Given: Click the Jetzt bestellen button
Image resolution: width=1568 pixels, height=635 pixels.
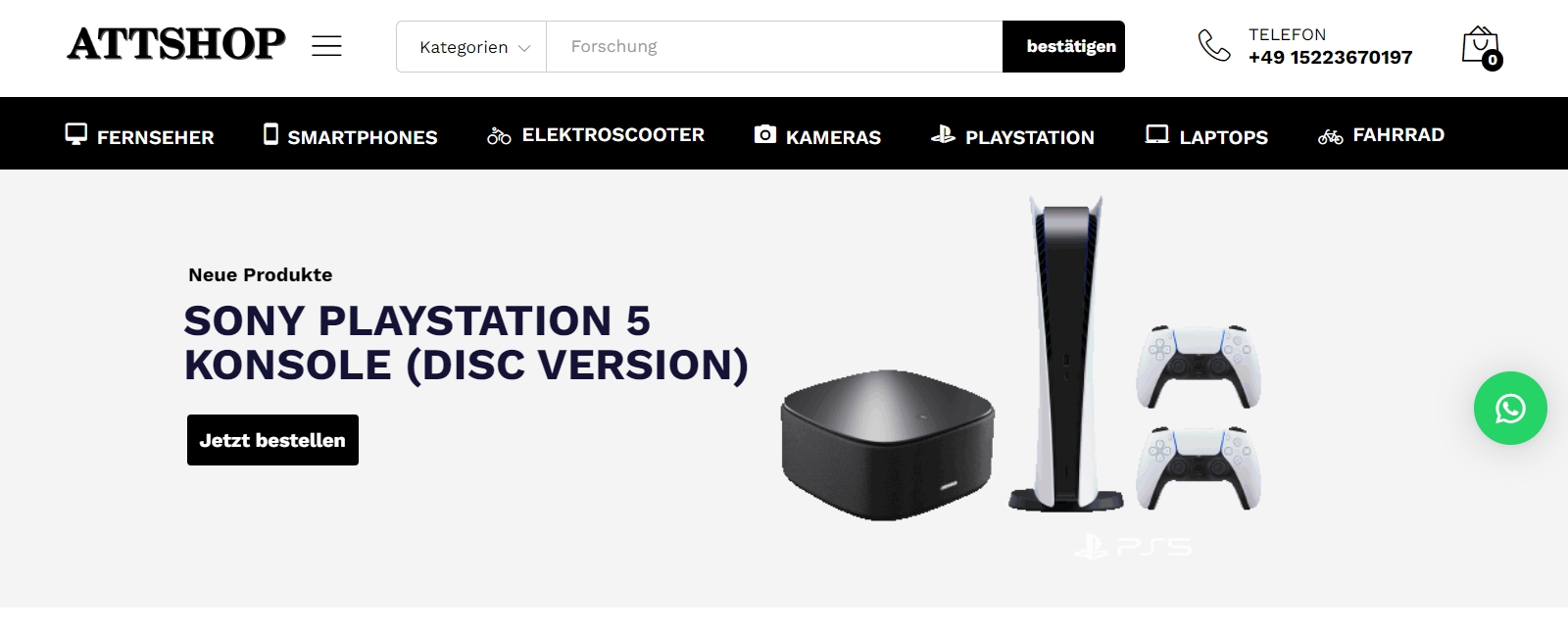Looking at the screenshot, I should (x=272, y=440).
